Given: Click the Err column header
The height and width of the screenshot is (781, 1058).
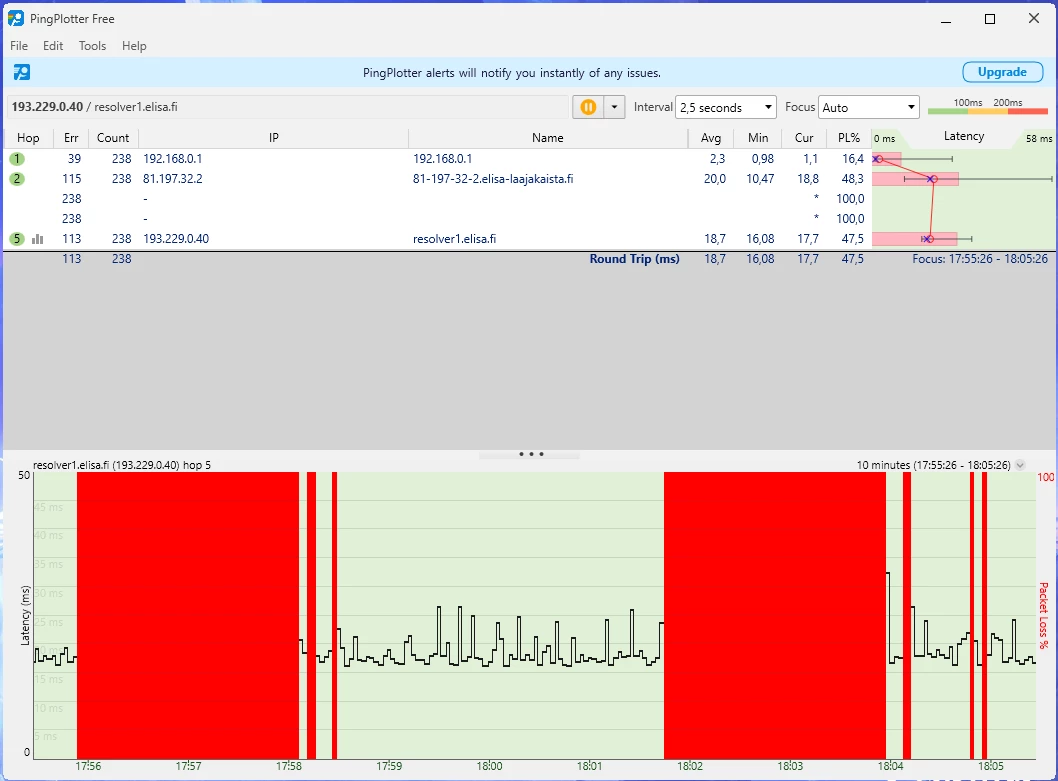Looking at the screenshot, I should tap(71, 138).
